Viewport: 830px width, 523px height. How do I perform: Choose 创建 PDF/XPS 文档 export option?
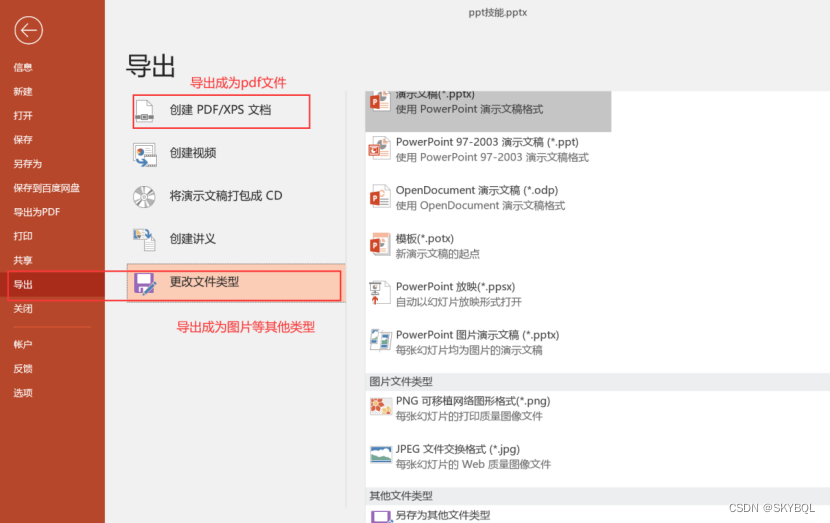(221, 111)
